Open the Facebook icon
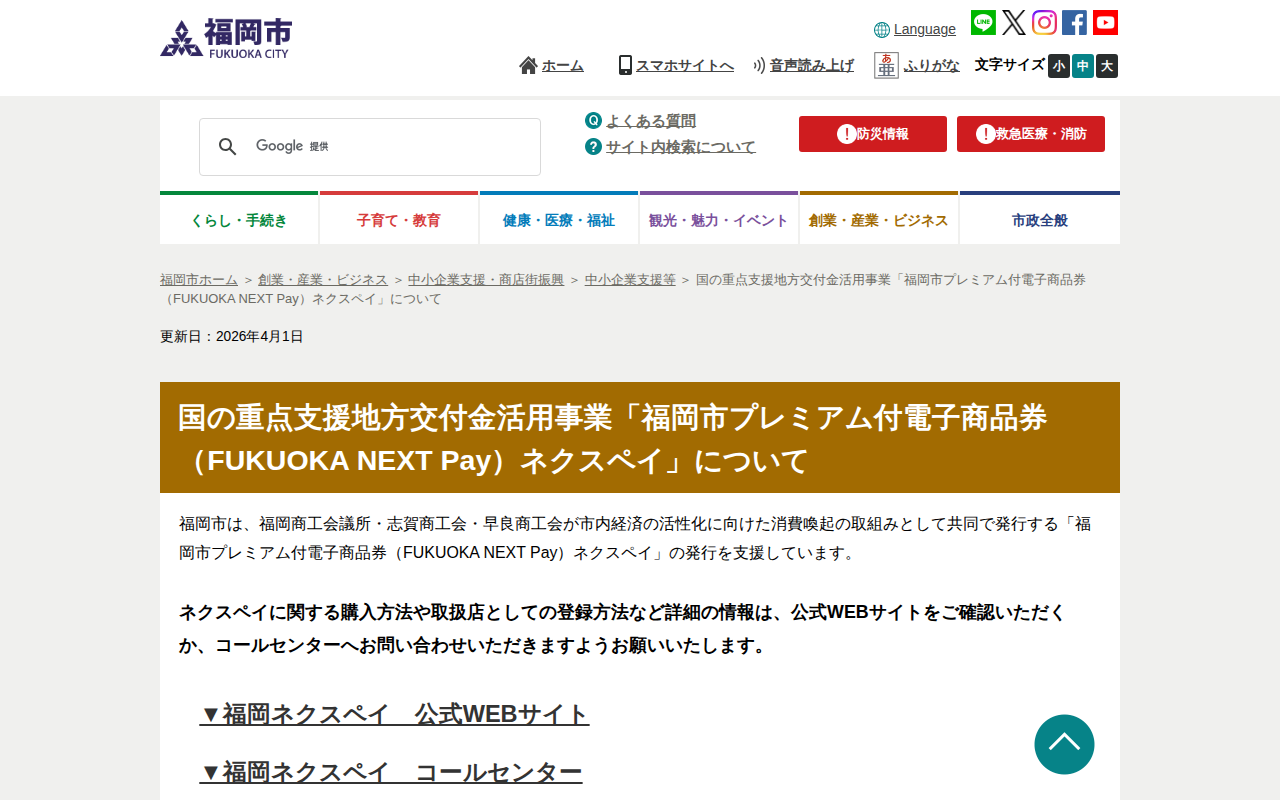Image resolution: width=1280 pixels, height=800 pixels. click(x=1074, y=22)
